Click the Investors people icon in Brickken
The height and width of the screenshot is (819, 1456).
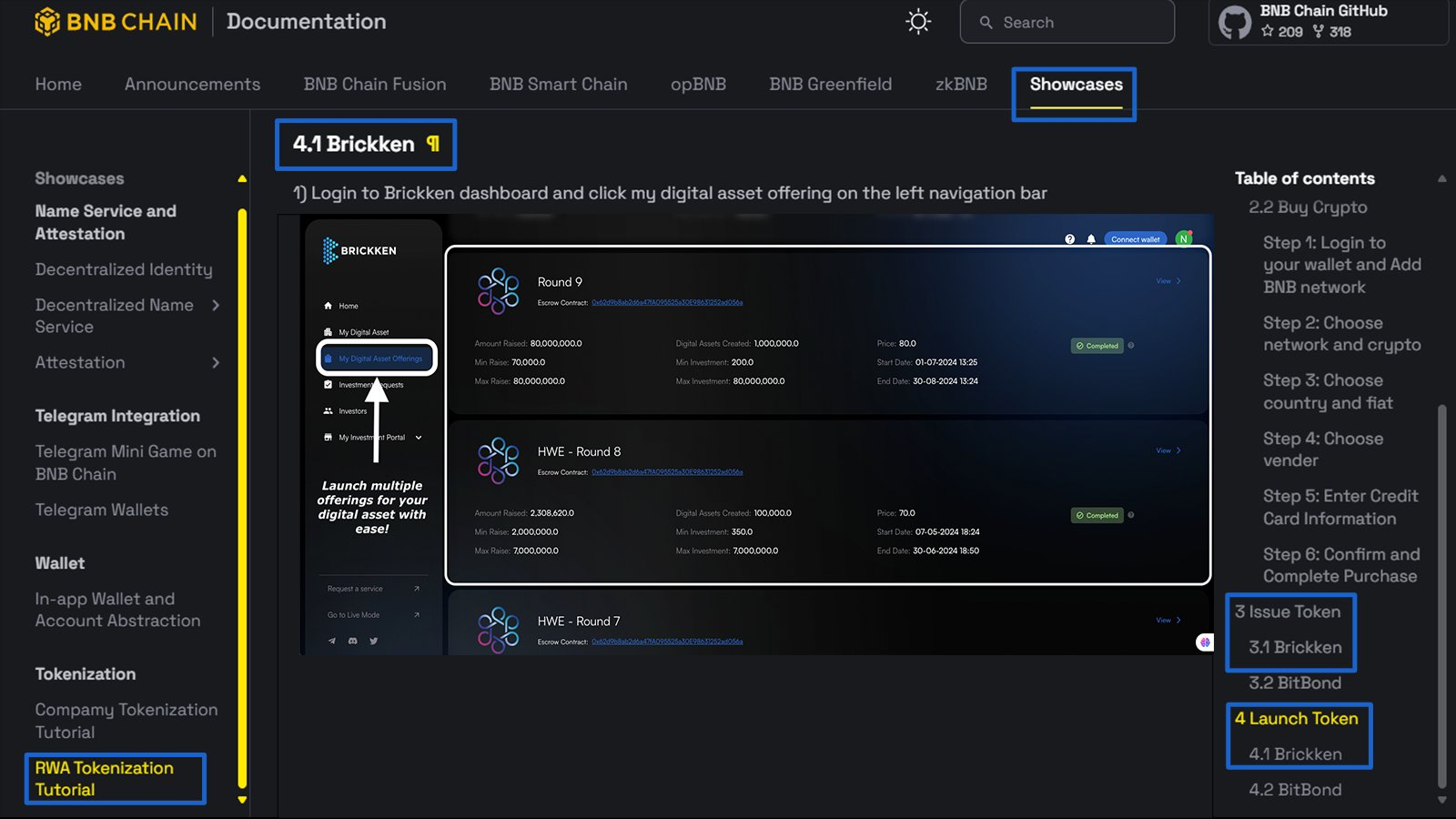(x=328, y=411)
